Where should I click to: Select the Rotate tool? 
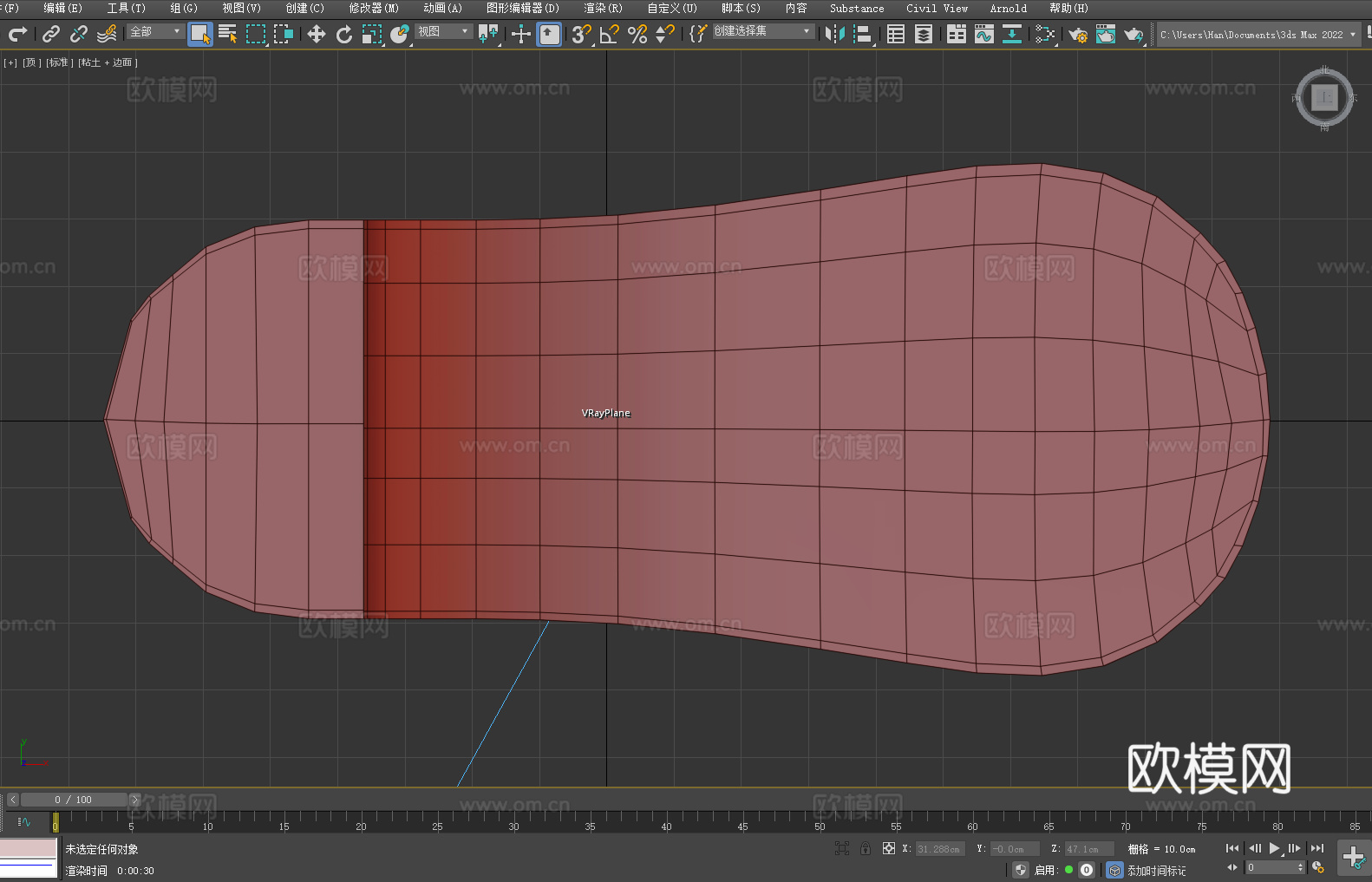coord(344,34)
